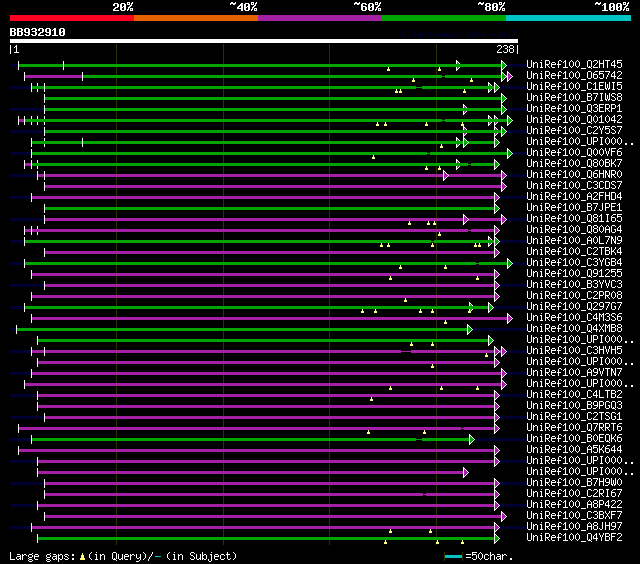The width and height of the screenshot is (640, 564).
Task: Select the UniRef100_C2Y5S7 label
Action: tap(574, 131)
